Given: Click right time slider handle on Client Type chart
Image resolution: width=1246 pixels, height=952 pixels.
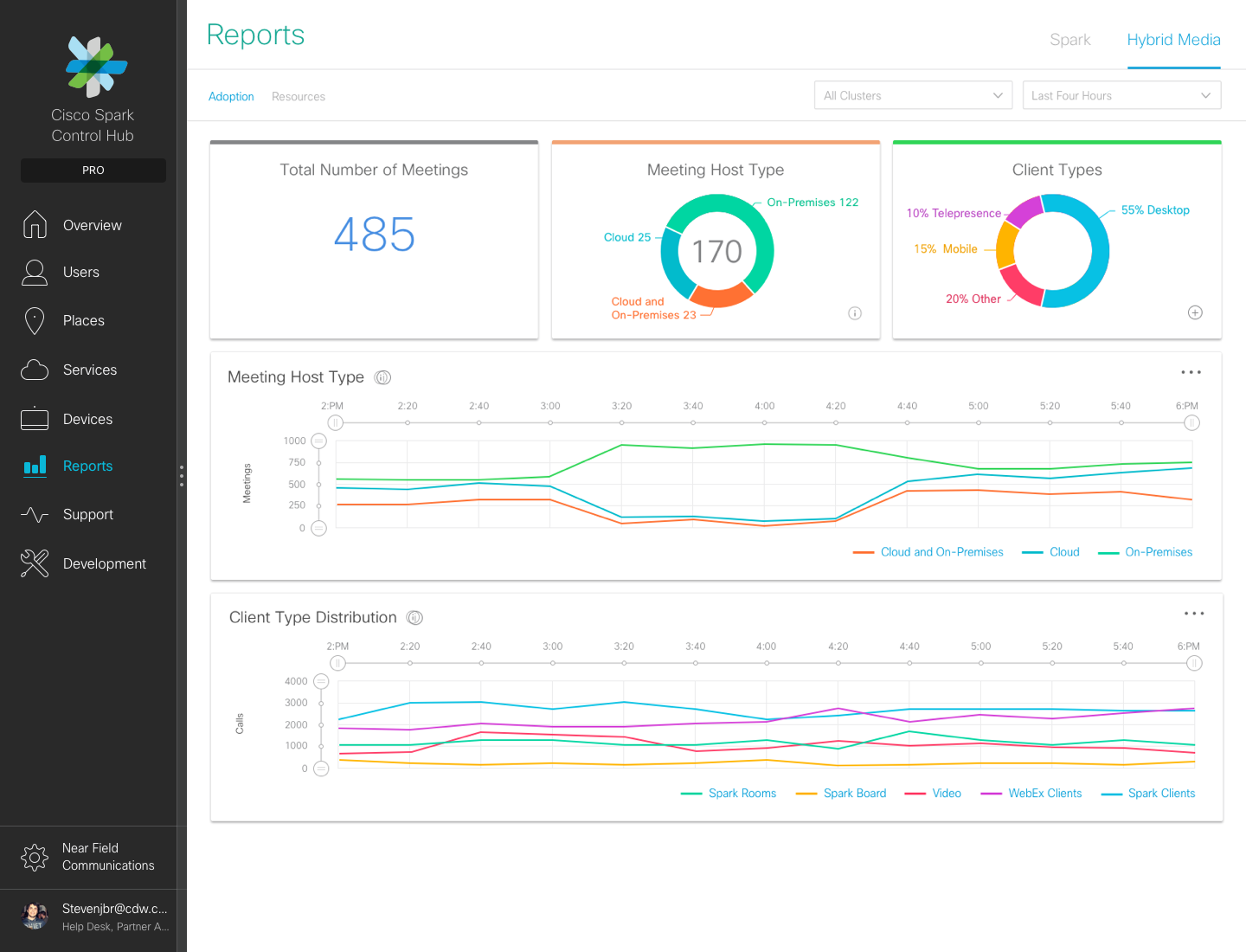Looking at the screenshot, I should [x=1194, y=664].
